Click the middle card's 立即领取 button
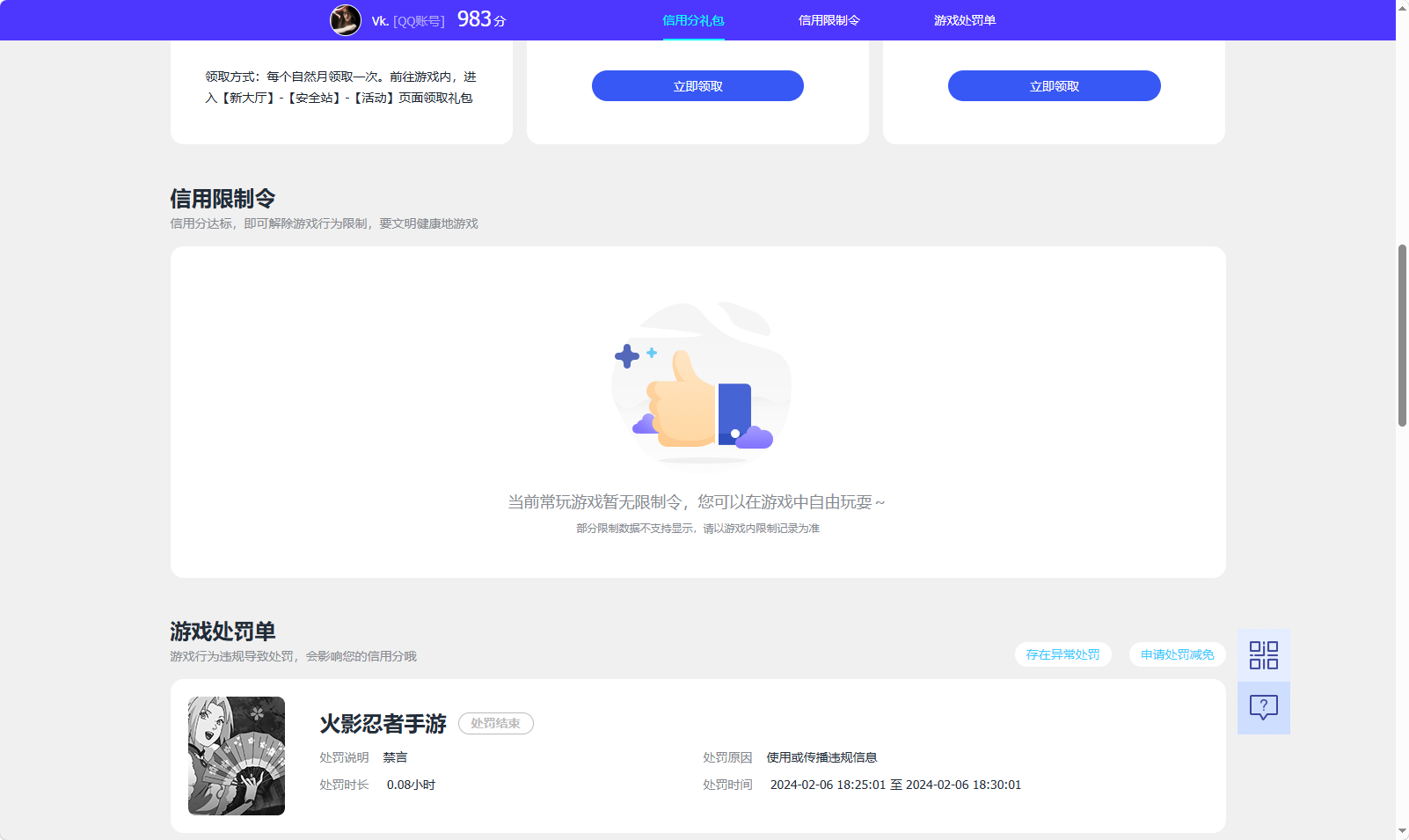Image resolution: width=1409 pixels, height=840 pixels. (x=697, y=86)
